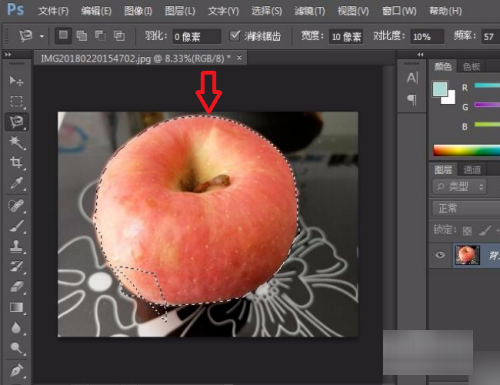Select the Gradient tool
Screen dimensions: 500x385
tap(16, 307)
